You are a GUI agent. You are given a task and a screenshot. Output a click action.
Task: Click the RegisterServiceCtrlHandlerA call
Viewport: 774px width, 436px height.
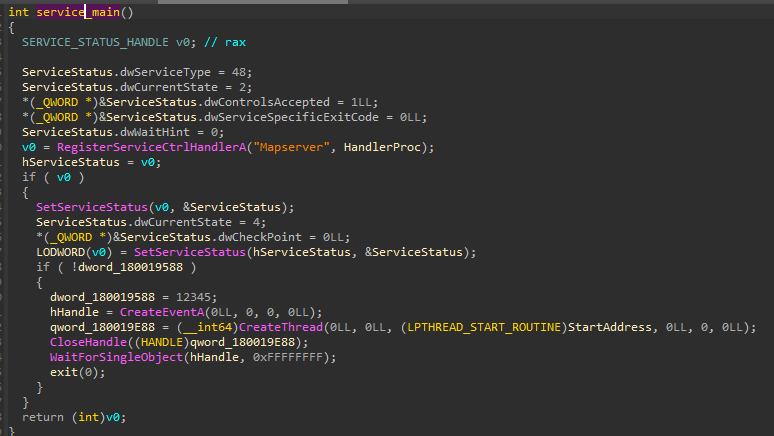152,147
